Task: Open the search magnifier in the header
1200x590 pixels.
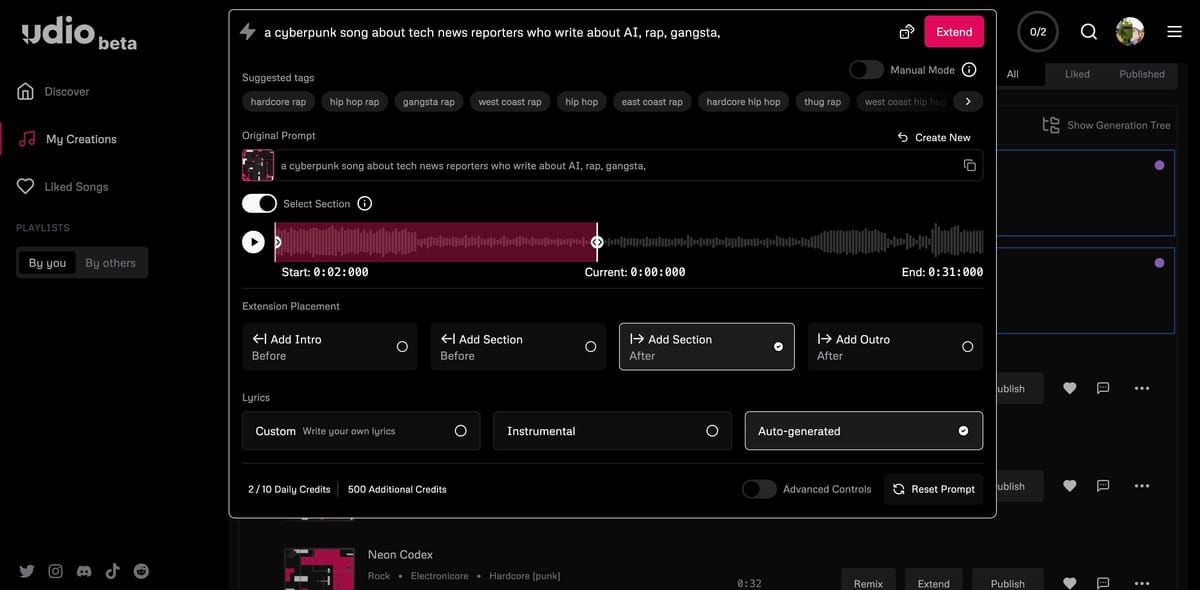Action: 1088,31
